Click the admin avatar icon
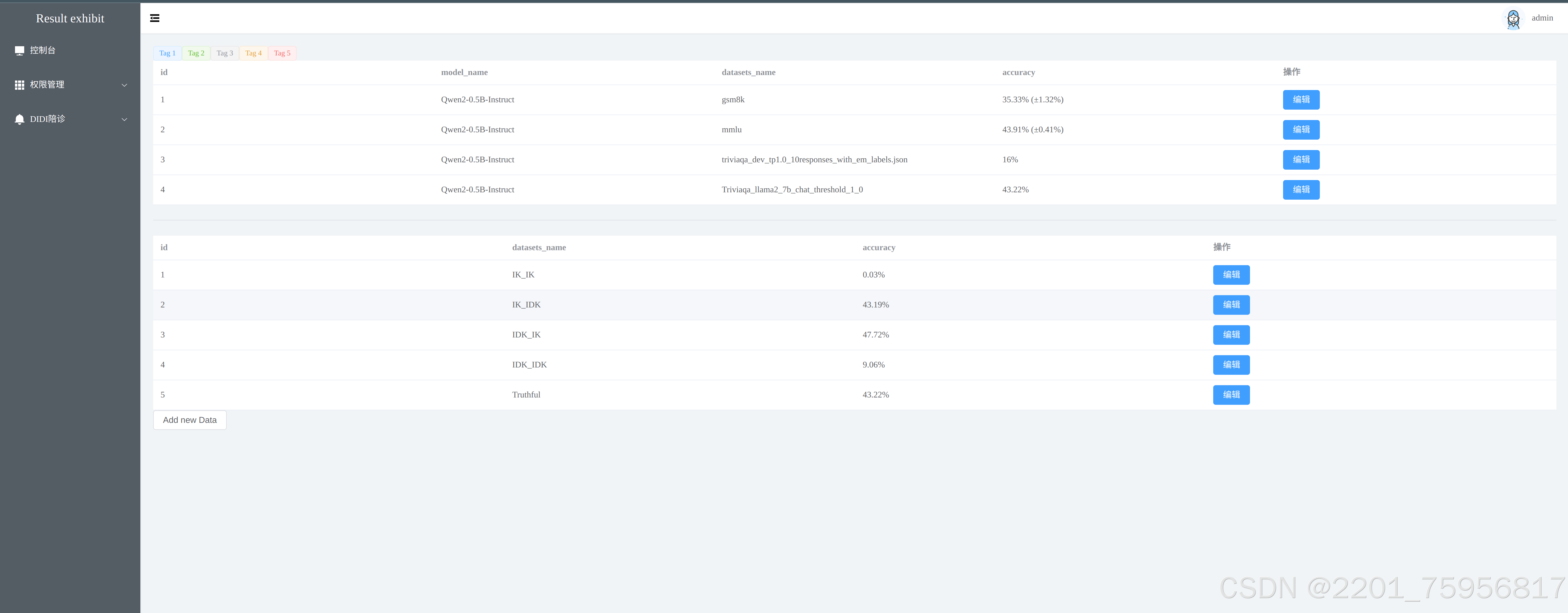The image size is (1568, 613). (x=1513, y=19)
